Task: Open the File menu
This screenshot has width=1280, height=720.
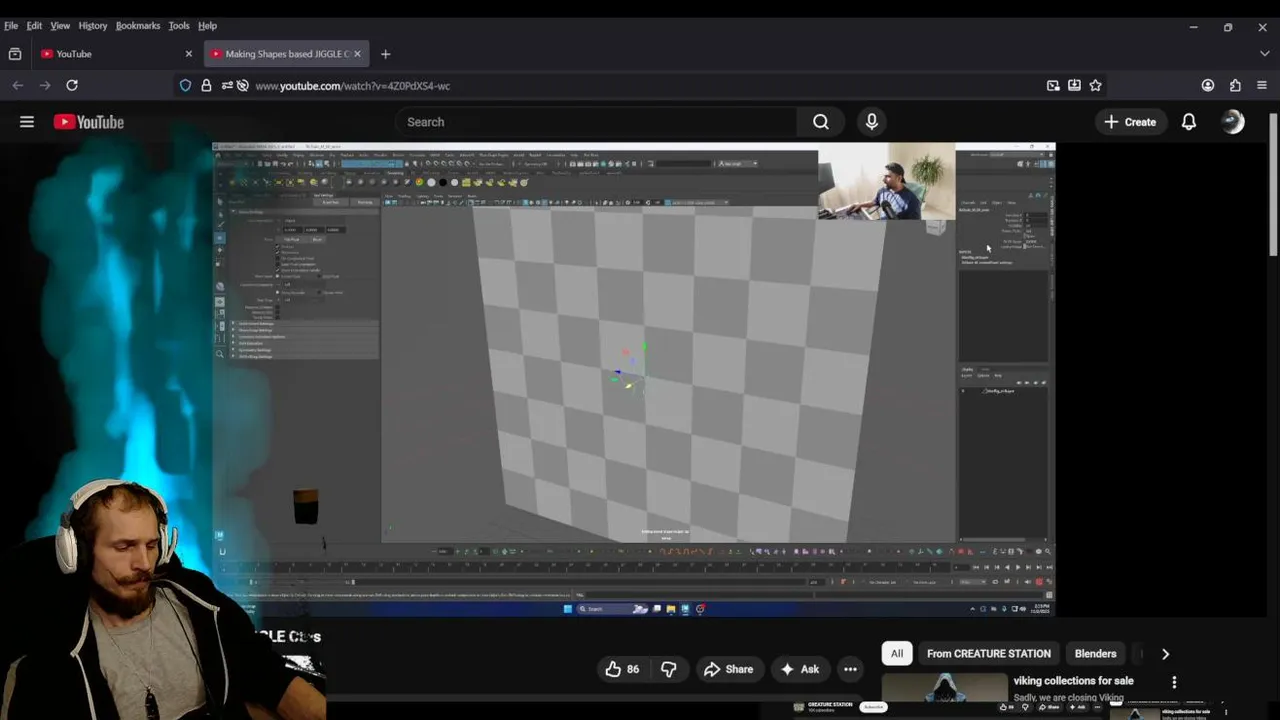Action: pyautogui.click(x=11, y=26)
